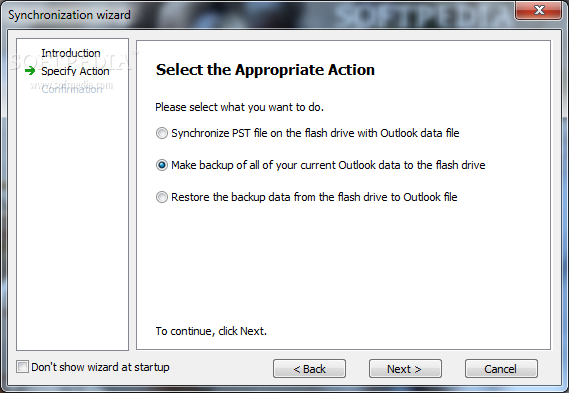Image resolution: width=569 pixels, height=393 pixels.
Task: Select the Synchronize PST file radio button
Action: point(162,133)
